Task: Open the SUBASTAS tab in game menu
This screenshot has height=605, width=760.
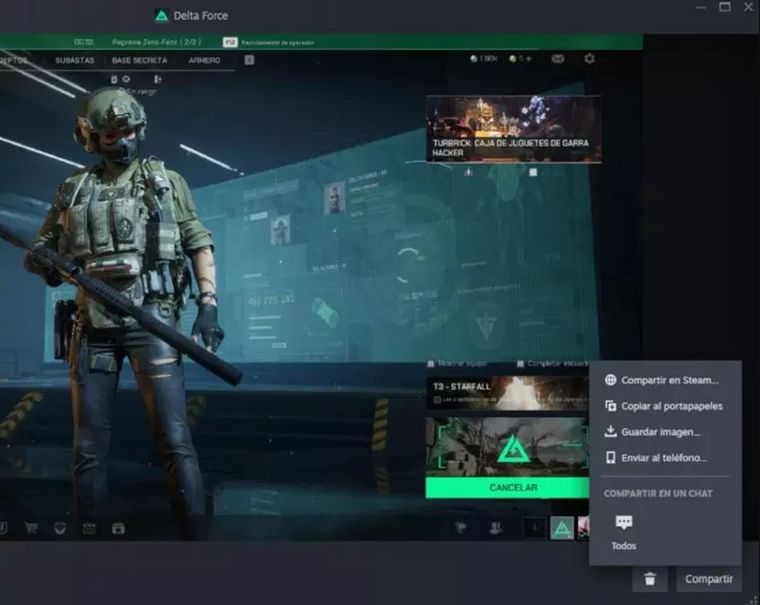Action: pos(75,60)
